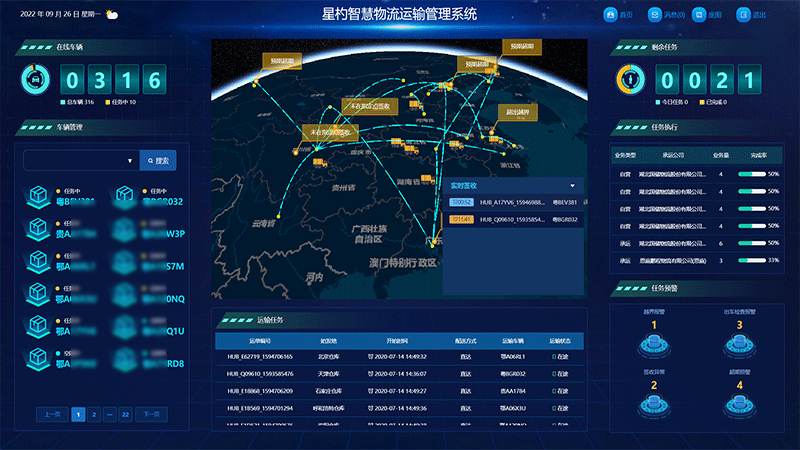Toggle the 总车辆 316 legend marker

click(x=64, y=102)
